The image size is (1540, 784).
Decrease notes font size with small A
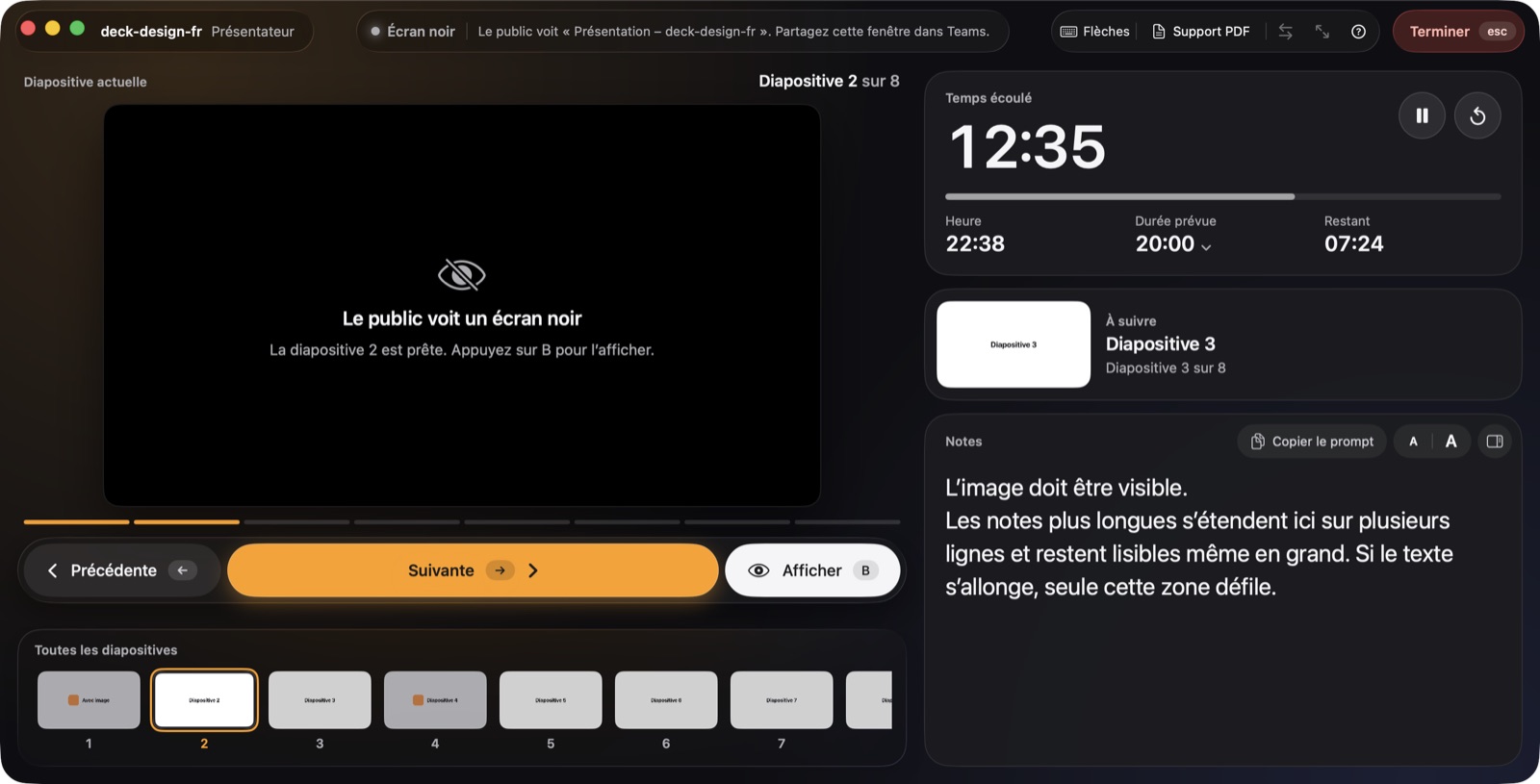pos(1413,442)
